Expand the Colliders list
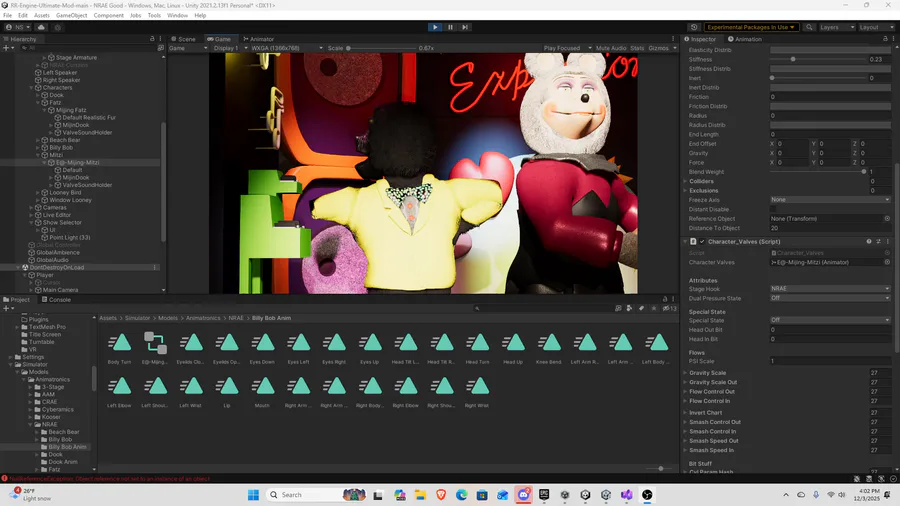This screenshot has height=506, width=900. point(685,181)
